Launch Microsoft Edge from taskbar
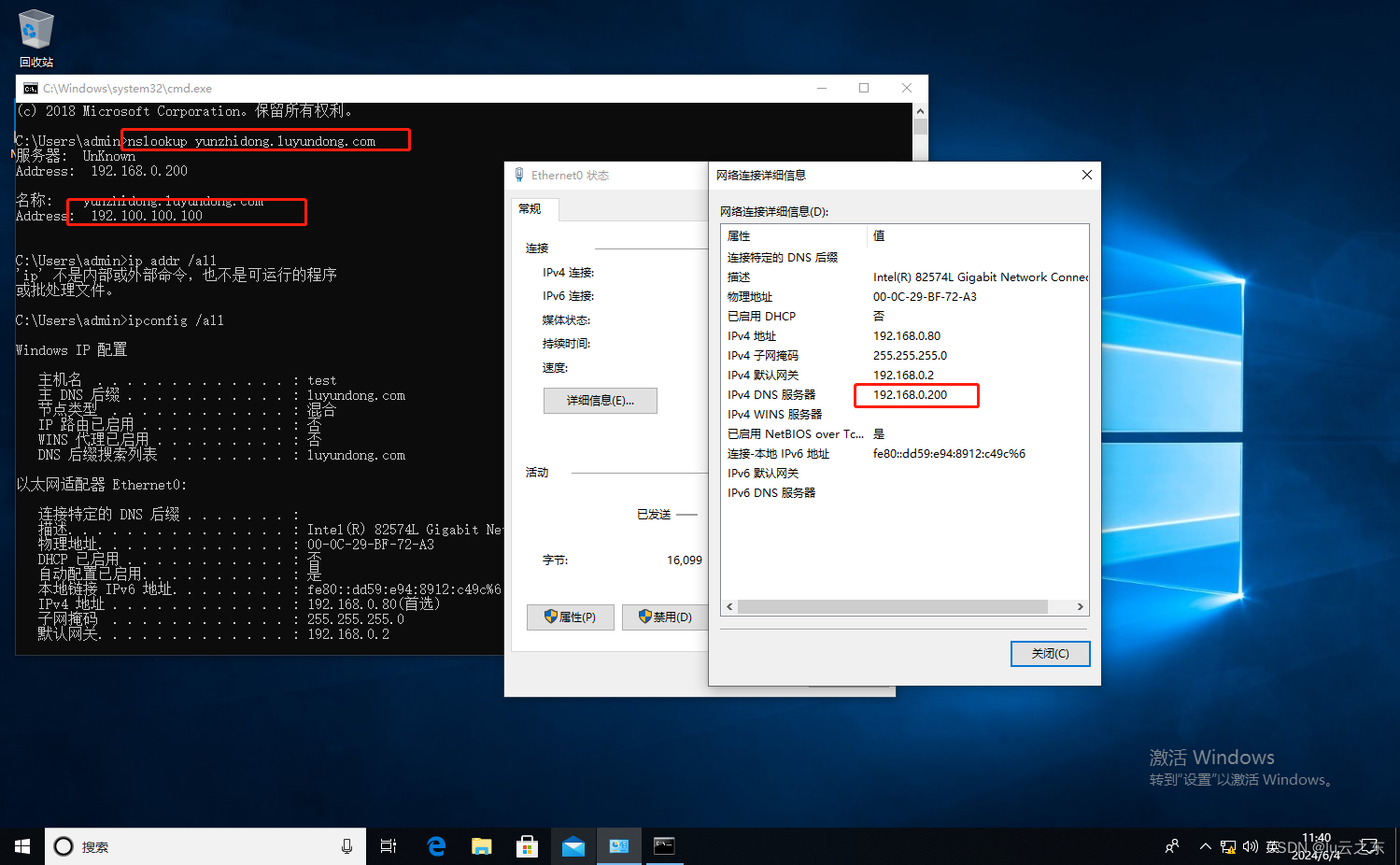This screenshot has width=1400, height=865. (x=436, y=846)
